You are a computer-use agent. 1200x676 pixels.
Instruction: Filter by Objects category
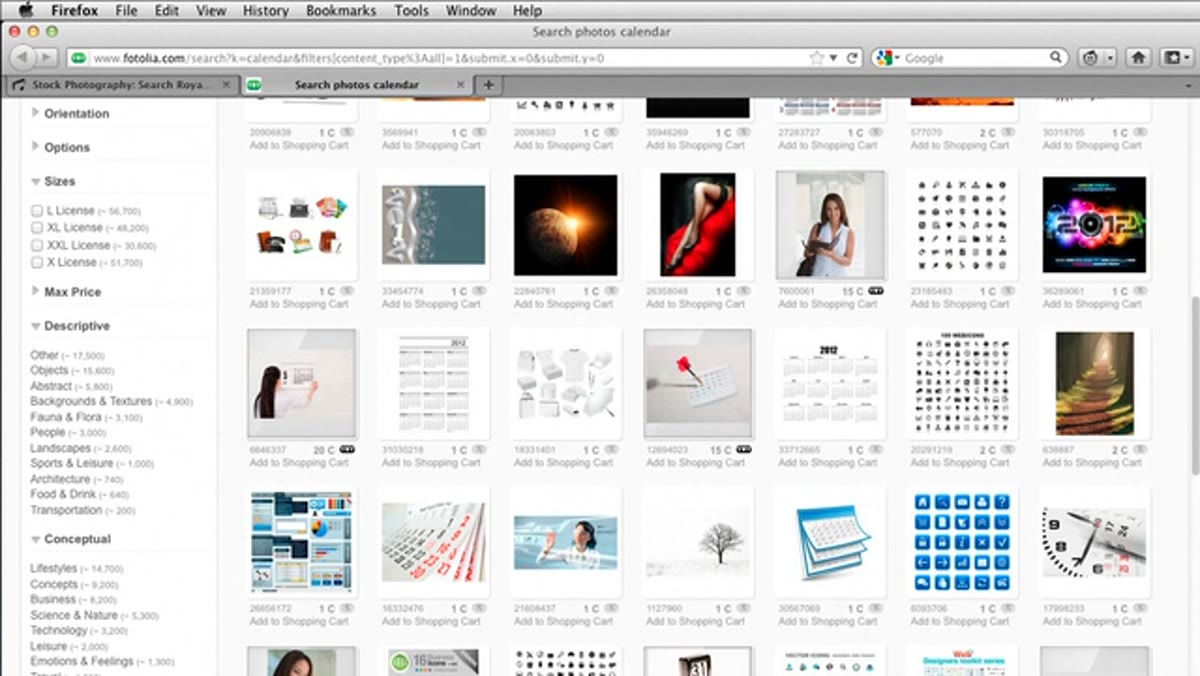[49, 370]
